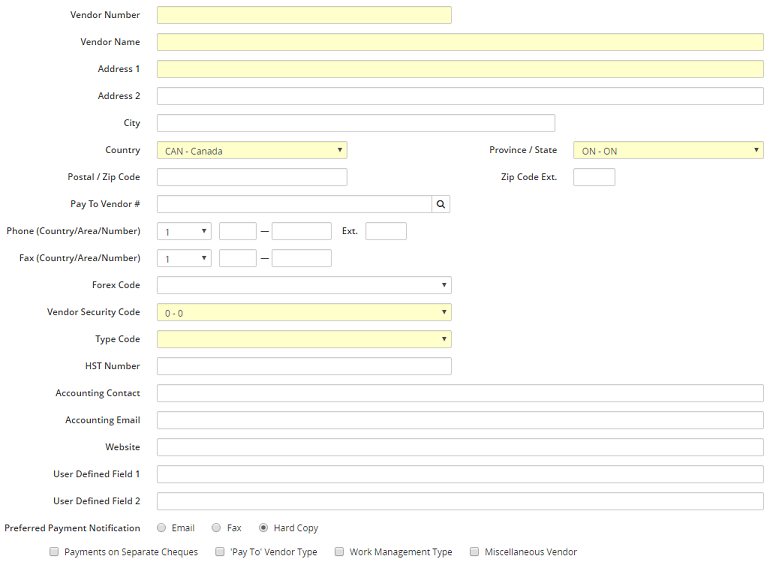Toggle the Work Management Type checkbox
The height and width of the screenshot is (562, 770).
339,552
